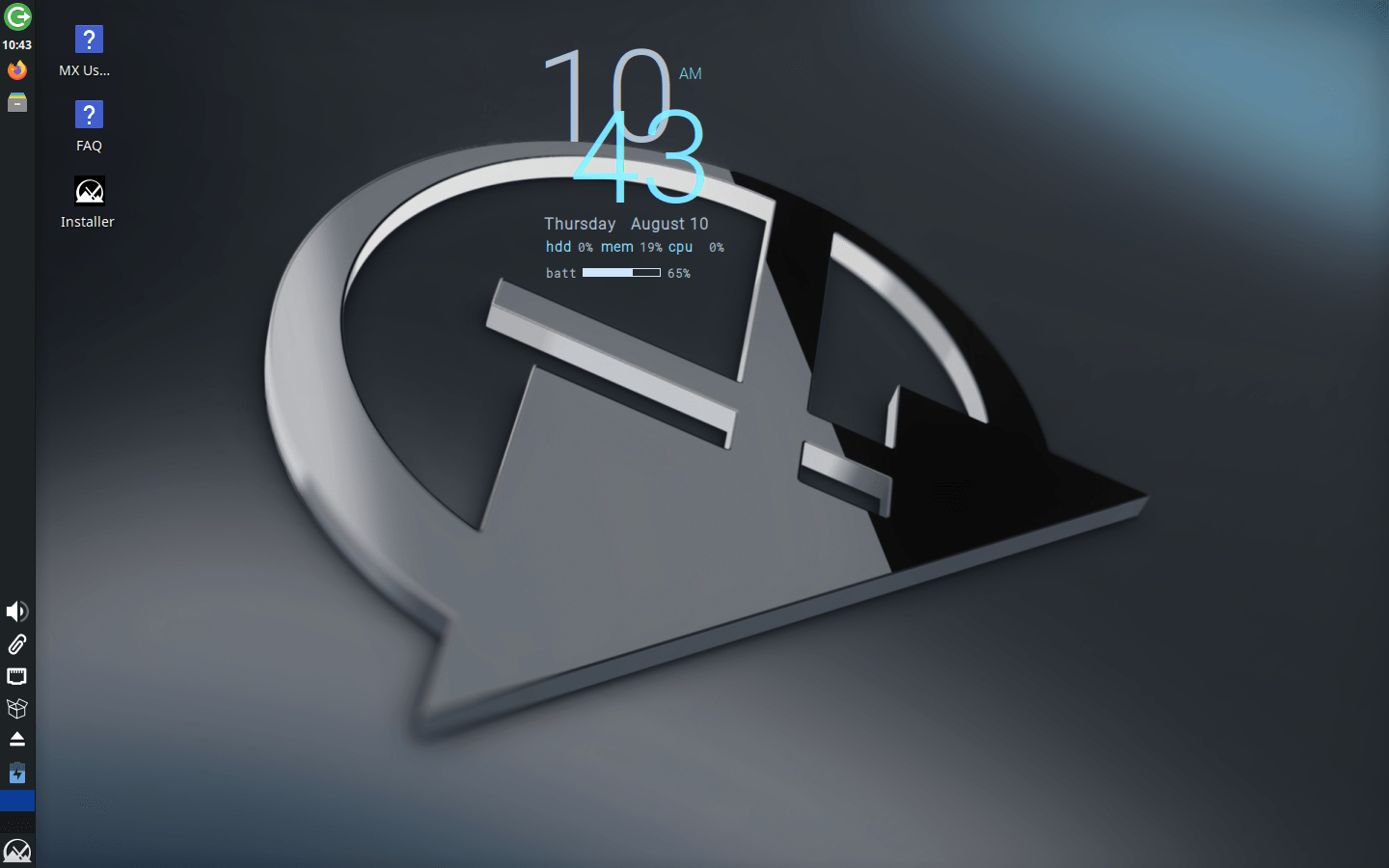Switch to the active blue workspace
Screen dimensions: 1389x868
(17, 800)
